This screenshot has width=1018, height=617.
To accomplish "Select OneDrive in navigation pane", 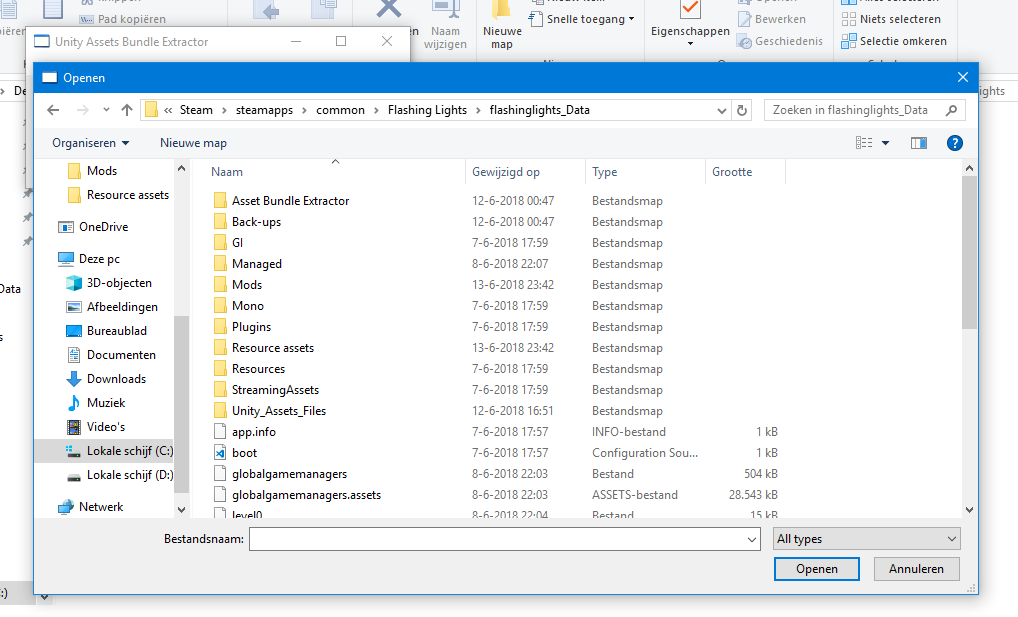I will 103,227.
